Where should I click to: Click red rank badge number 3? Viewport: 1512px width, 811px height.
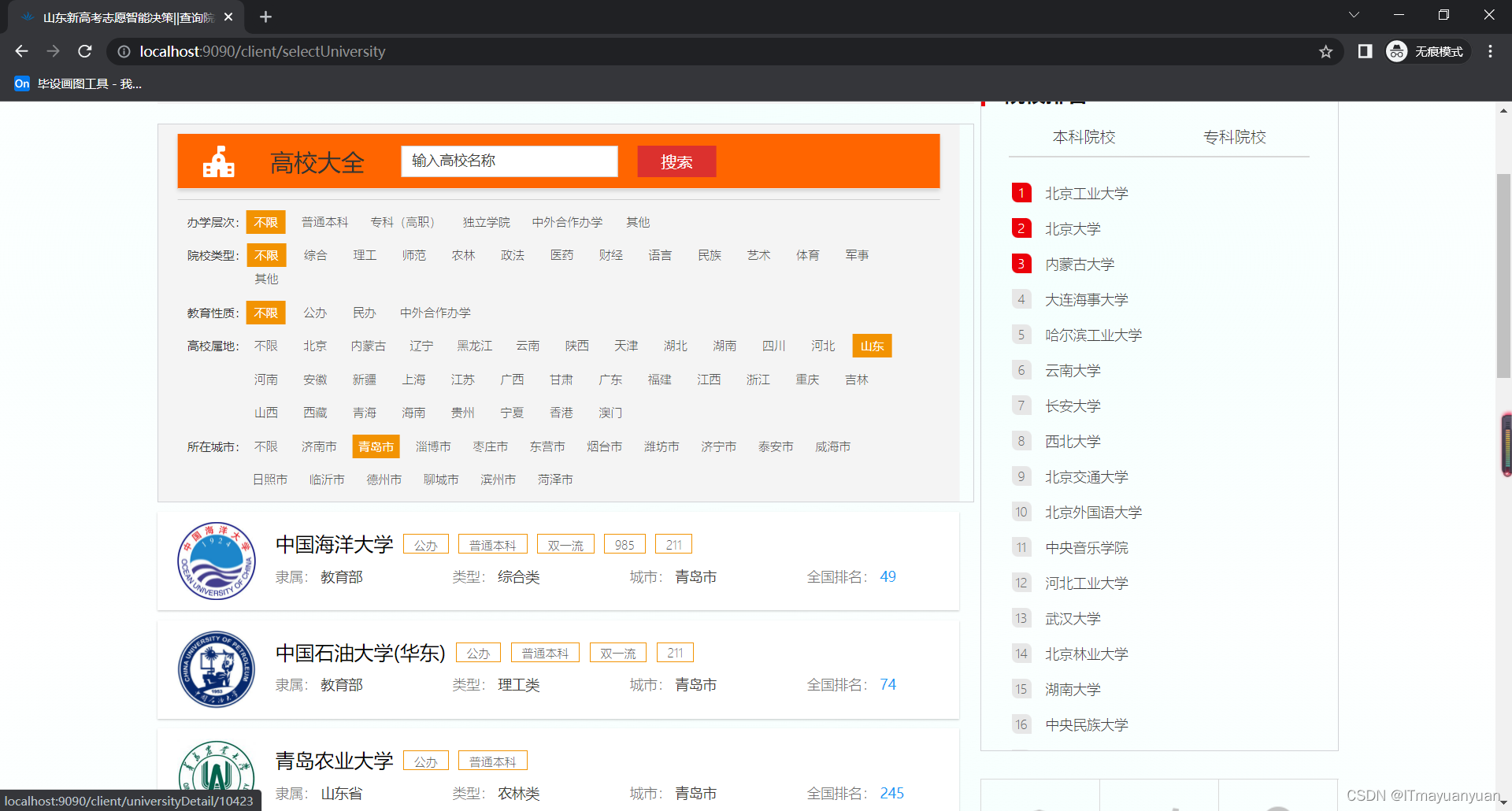pyautogui.click(x=1021, y=264)
